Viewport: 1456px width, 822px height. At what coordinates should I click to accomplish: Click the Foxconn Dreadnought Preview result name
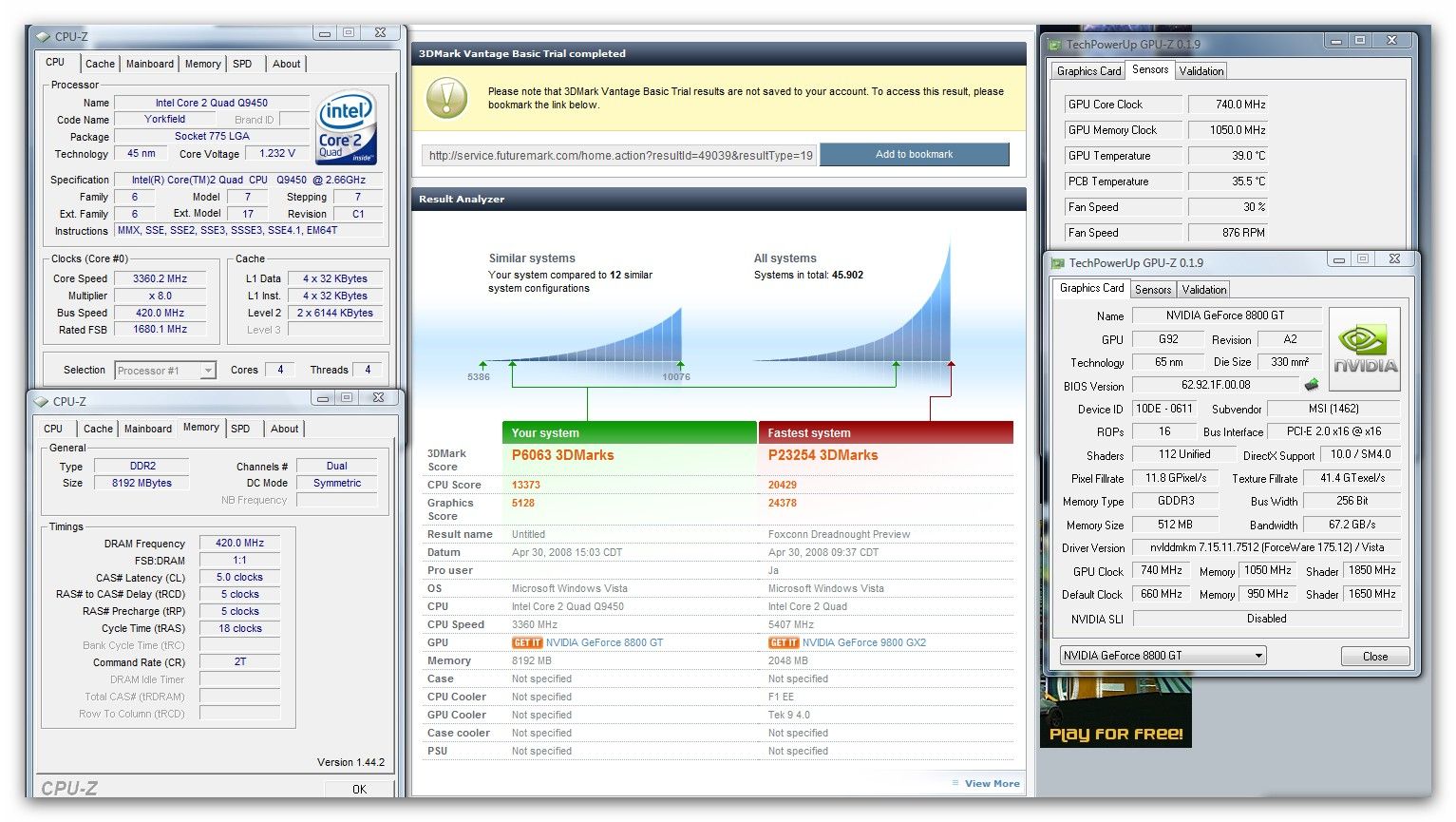tap(839, 535)
